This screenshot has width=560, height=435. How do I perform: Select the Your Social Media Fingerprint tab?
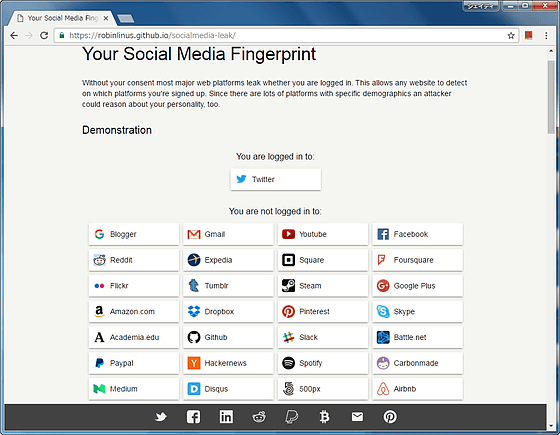(x=61, y=18)
